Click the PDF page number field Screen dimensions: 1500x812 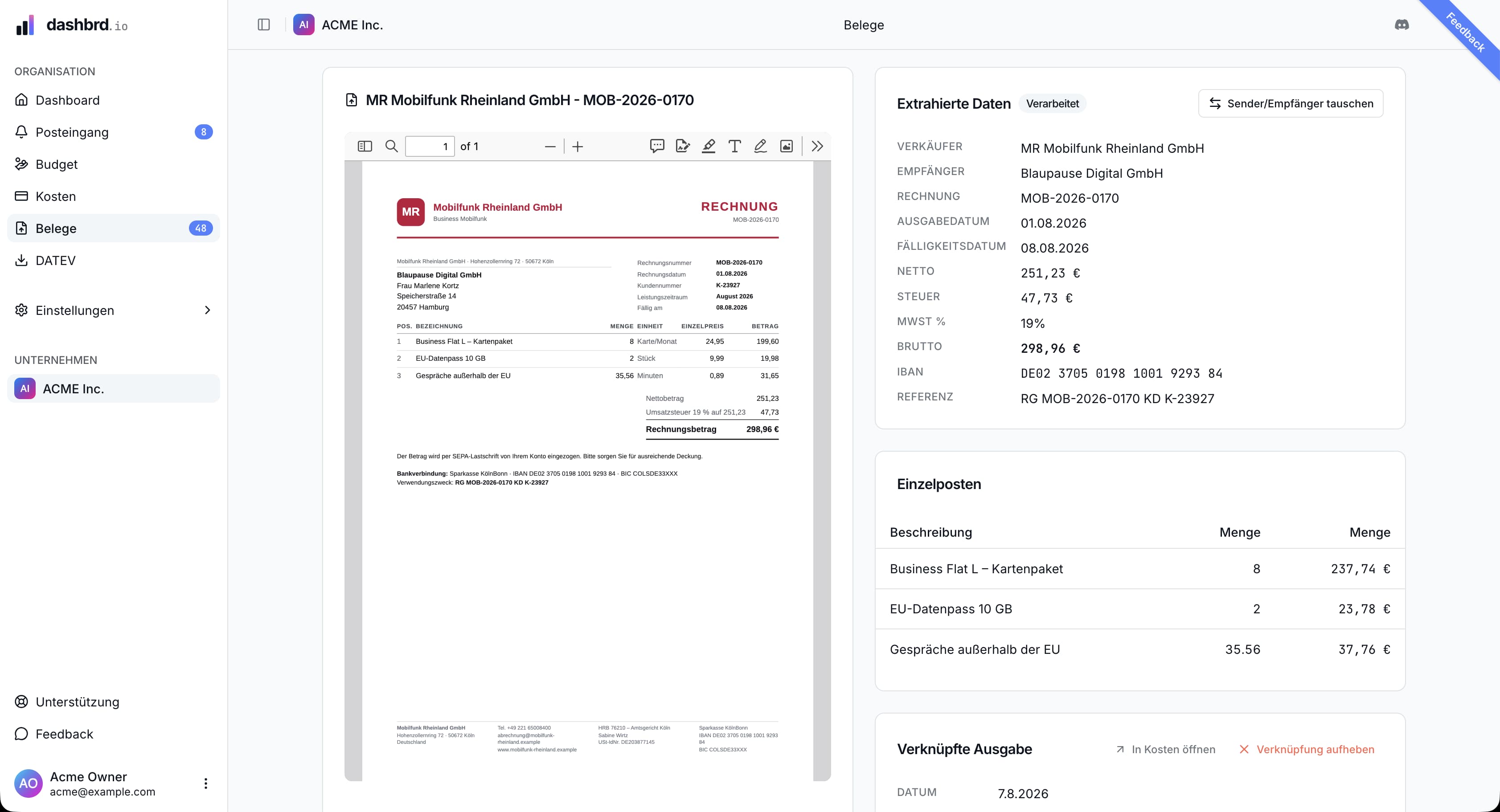pyautogui.click(x=430, y=146)
